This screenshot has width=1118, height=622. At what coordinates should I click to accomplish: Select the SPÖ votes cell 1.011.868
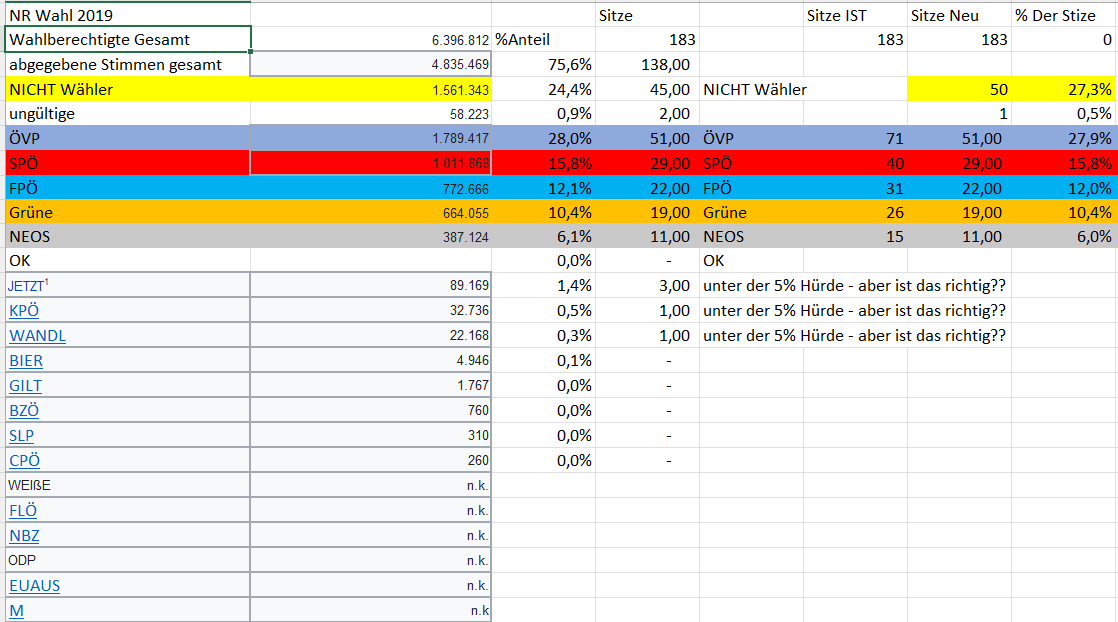point(371,163)
